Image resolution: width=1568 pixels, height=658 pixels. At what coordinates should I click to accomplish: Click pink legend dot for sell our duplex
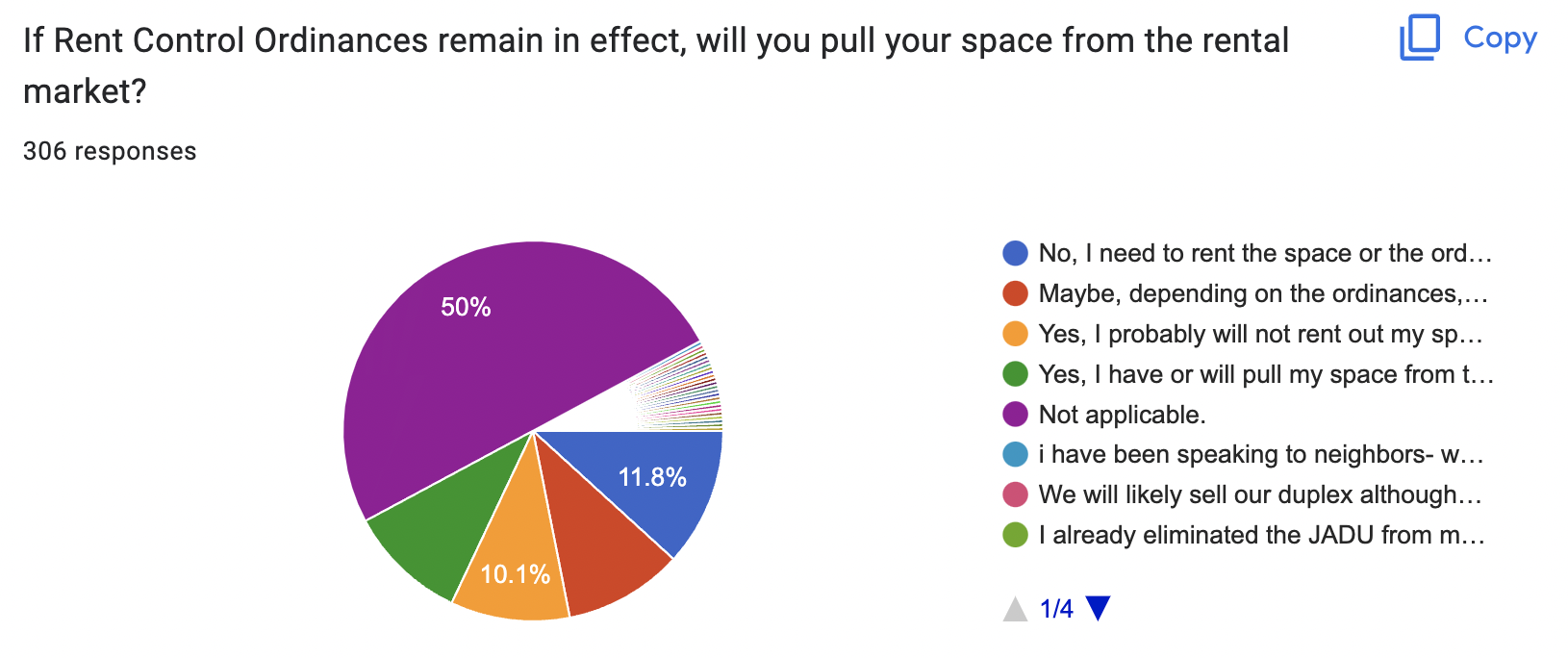1015,494
